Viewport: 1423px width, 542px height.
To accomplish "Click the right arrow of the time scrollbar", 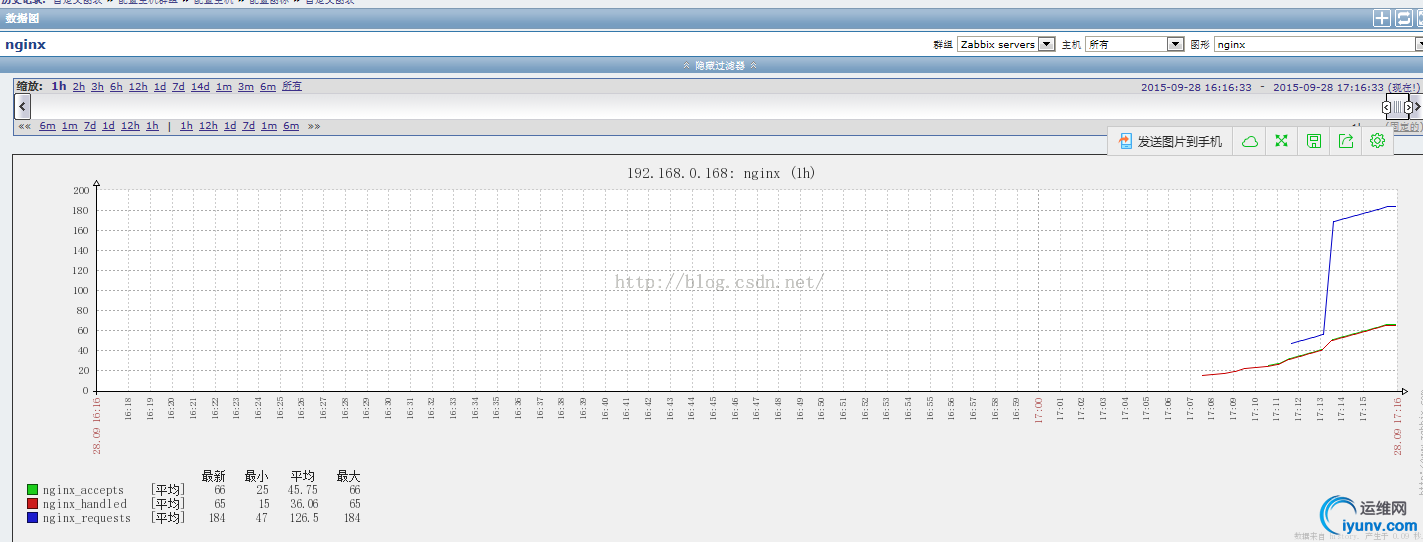I will pos(1418,106).
